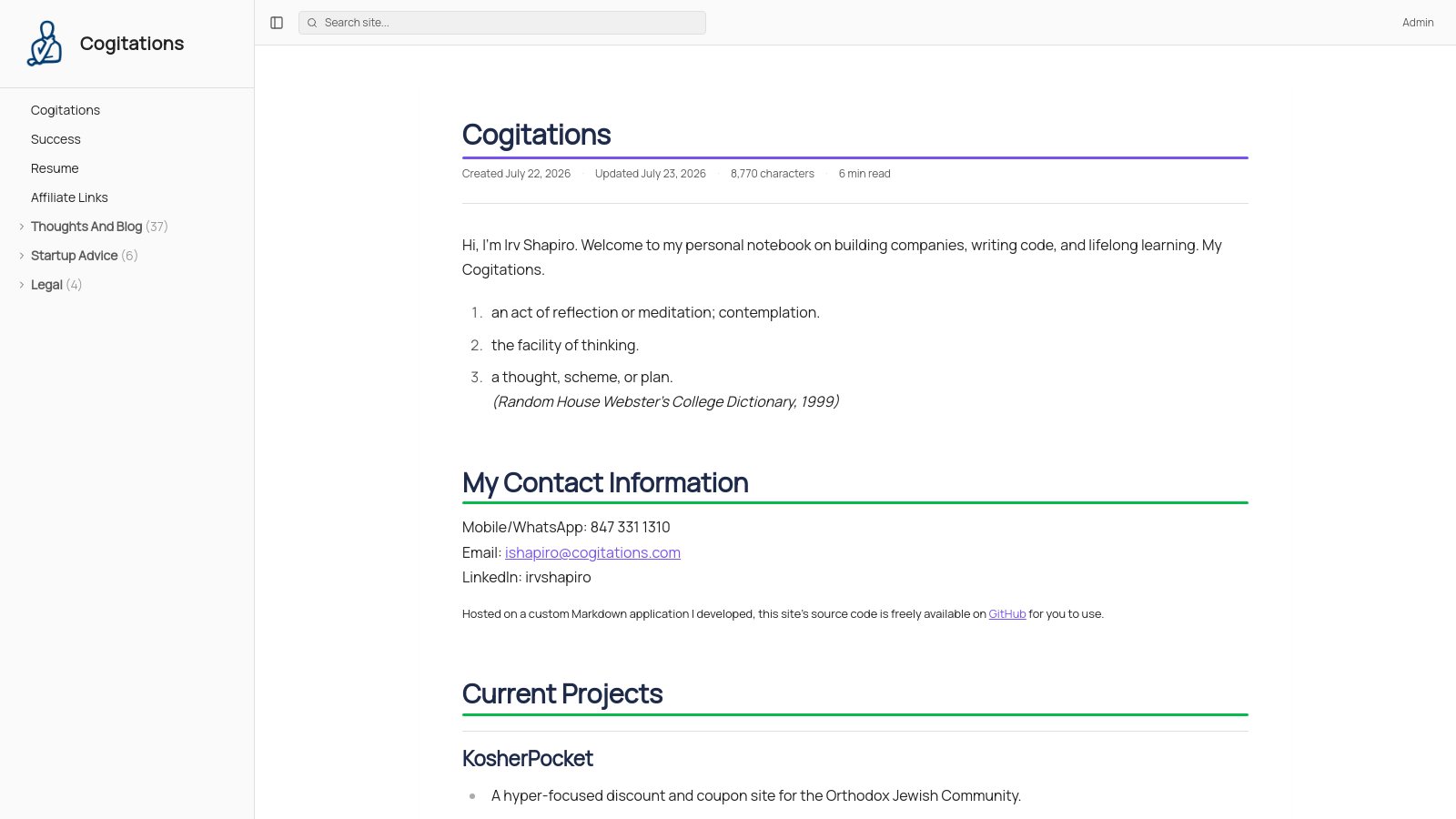Screen dimensions: 1456x819
Task: Open the Admin link
Action: [x=1418, y=23]
